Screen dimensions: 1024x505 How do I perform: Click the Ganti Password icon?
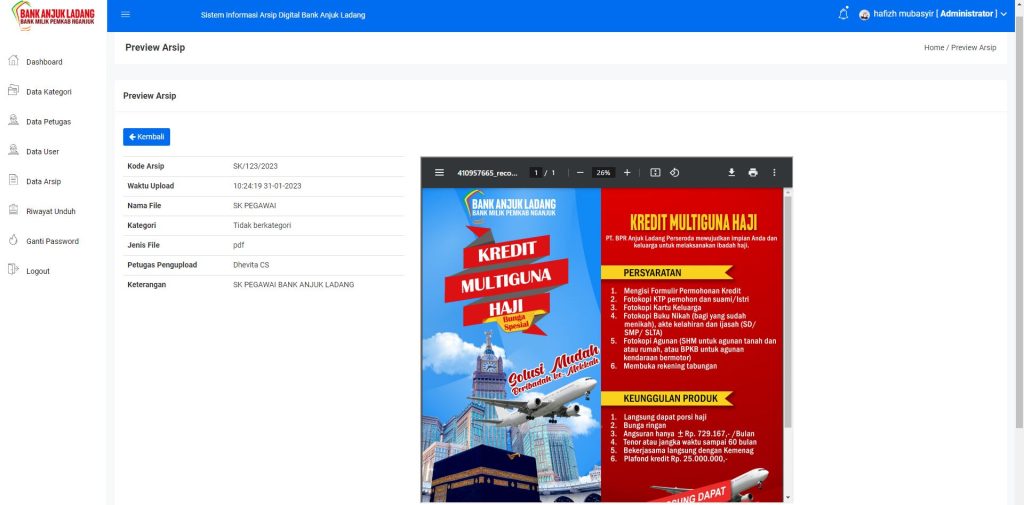point(13,240)
